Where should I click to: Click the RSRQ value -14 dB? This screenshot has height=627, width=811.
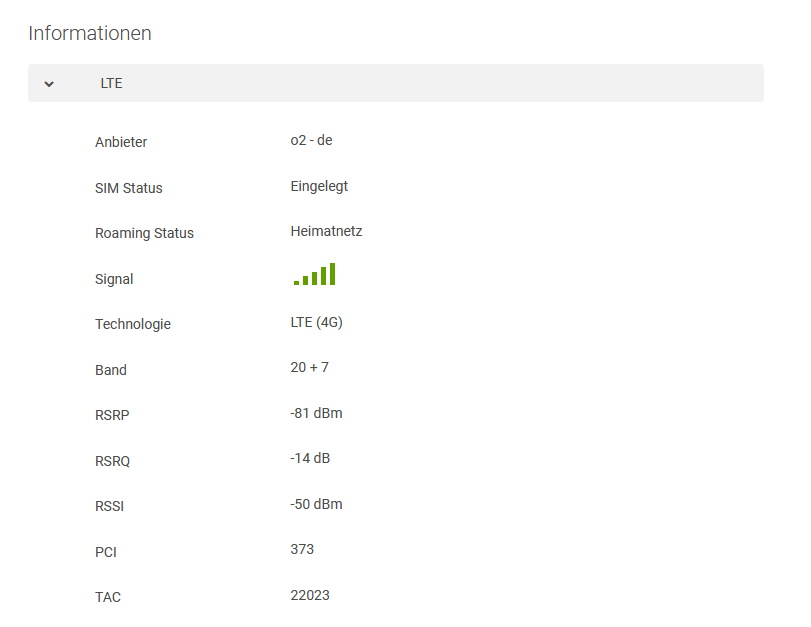310,458
